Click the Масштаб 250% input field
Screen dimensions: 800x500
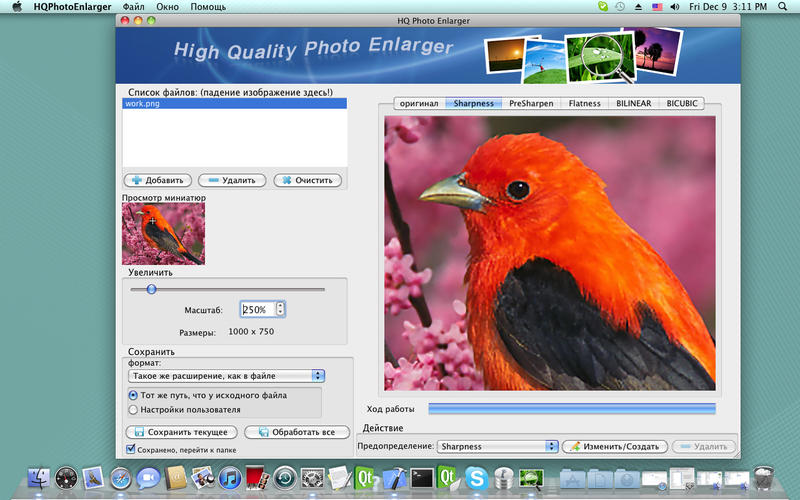coord(258,309)
